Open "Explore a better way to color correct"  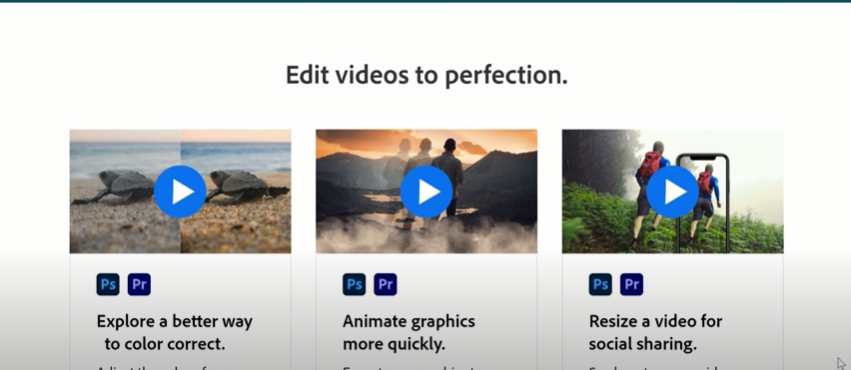click(x=174, y=333)
